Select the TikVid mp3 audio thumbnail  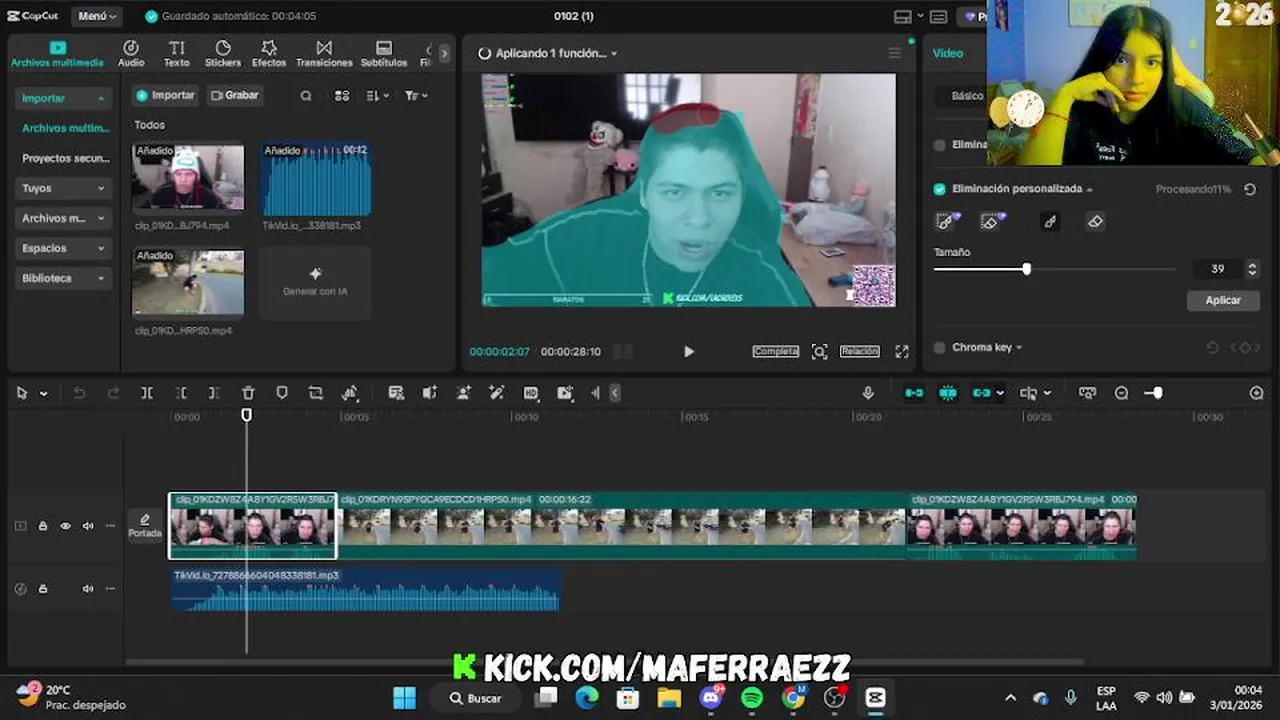tap(316, 178)
